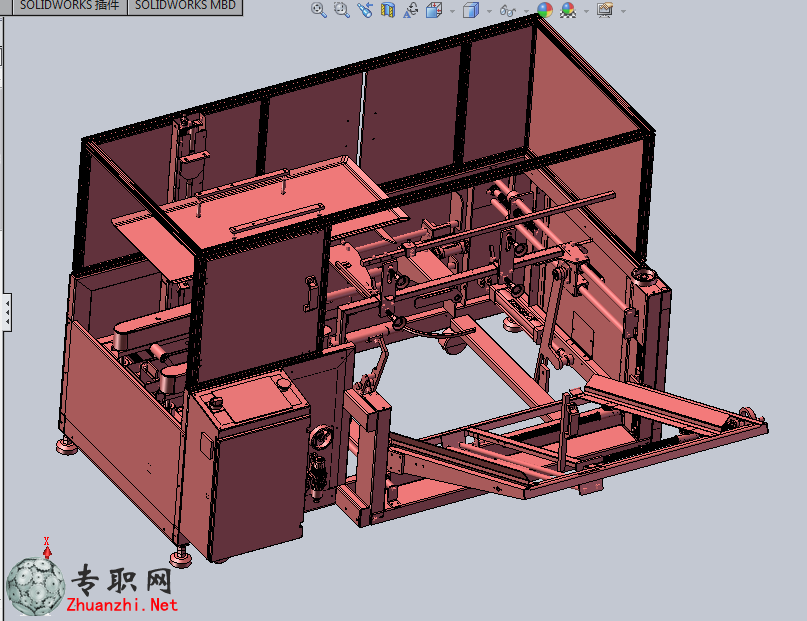Switch to the SOLIDWORKS 插件 tab
Screen dimensions: 807x621
(69, 6)
